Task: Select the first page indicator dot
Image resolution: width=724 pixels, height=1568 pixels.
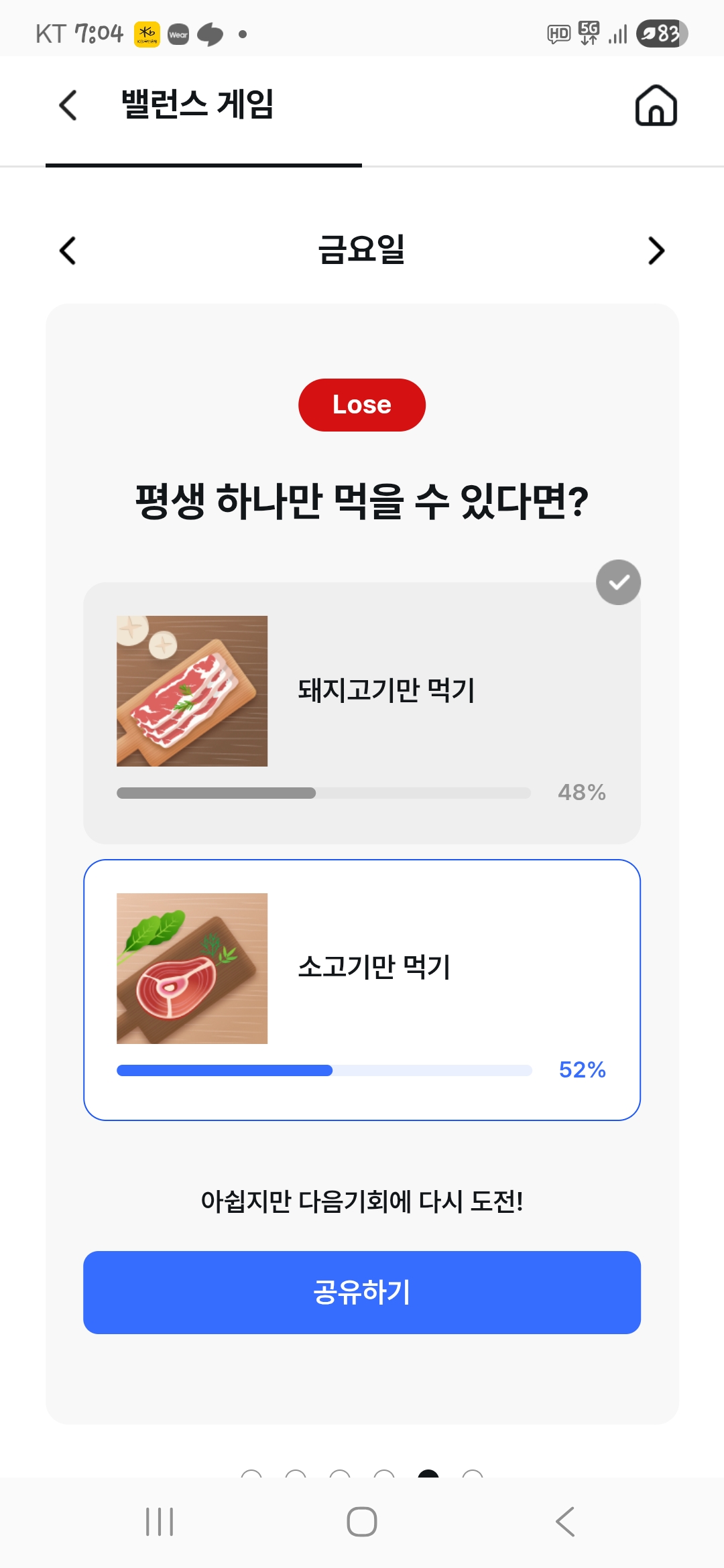Action: click(x=251, y=1474)
